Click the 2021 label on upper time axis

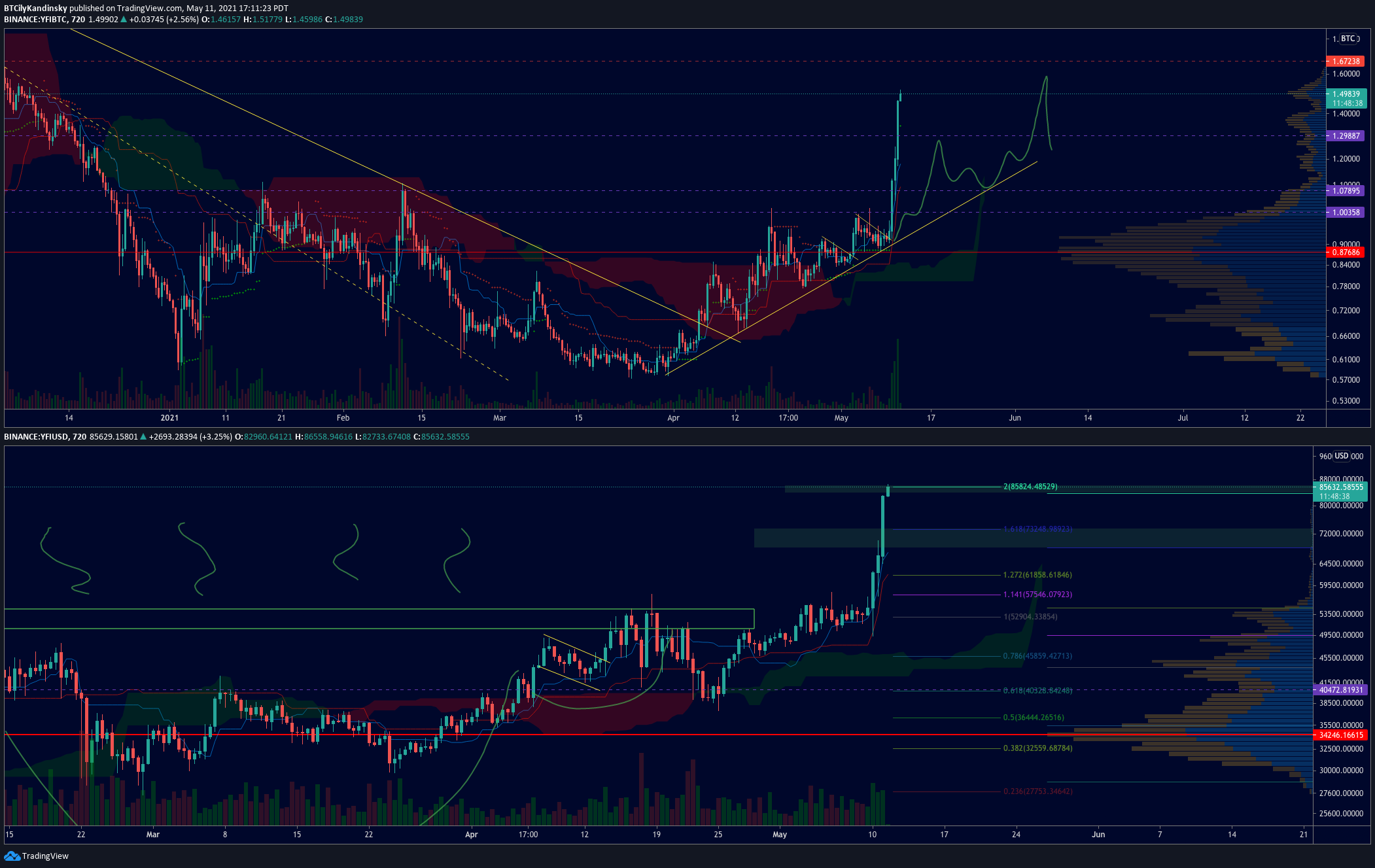[x=169, y=418]
